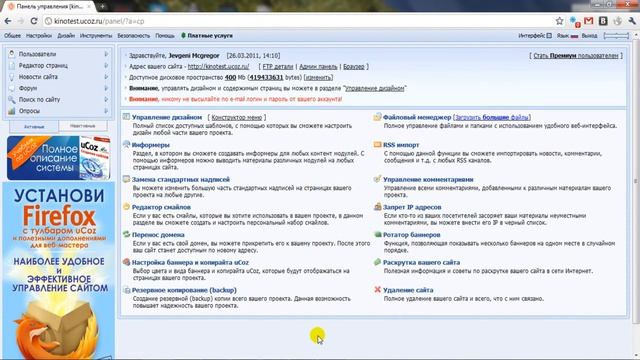Open Управление дизайном link in notice line
The height and width of the screenshot is (360, 640).
[x=375, y=88]
